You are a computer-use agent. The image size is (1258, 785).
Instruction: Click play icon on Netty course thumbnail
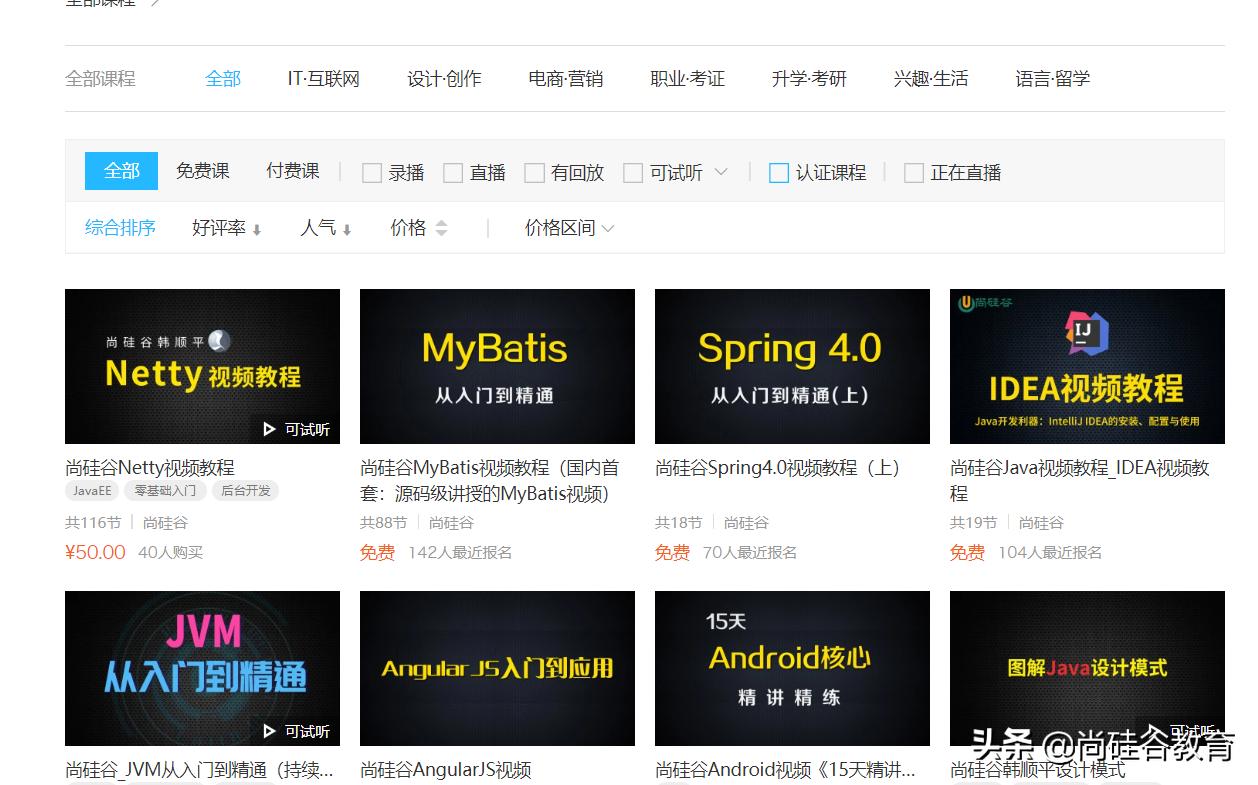click(269, 429)
